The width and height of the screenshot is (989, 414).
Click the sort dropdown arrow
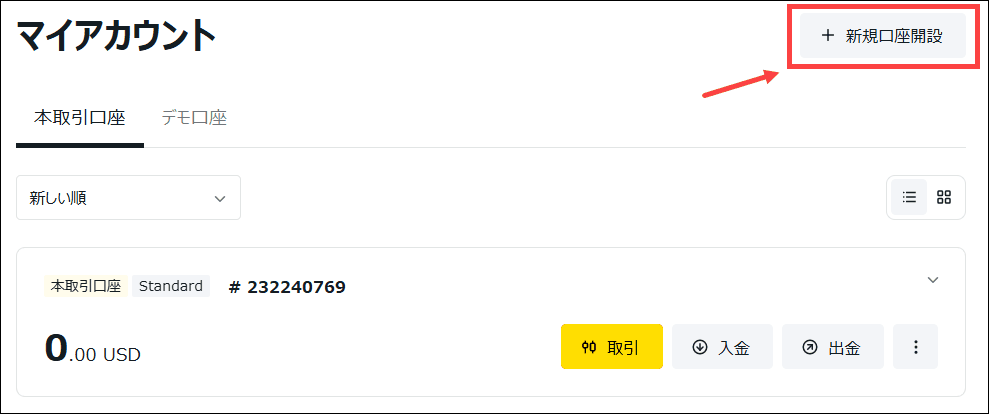pos(219,198)
